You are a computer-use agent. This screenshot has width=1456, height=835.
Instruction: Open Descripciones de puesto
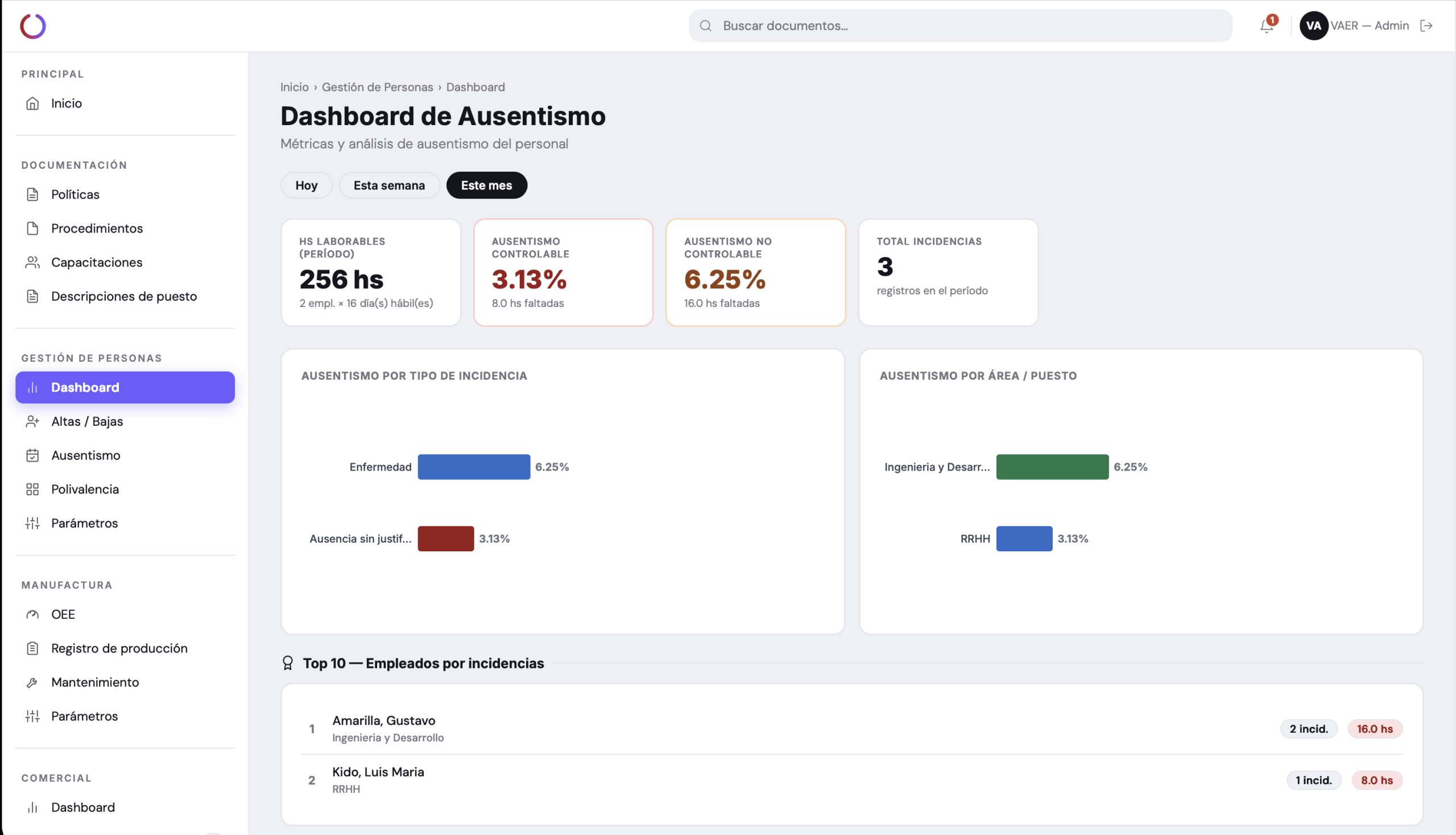[125, 296]
